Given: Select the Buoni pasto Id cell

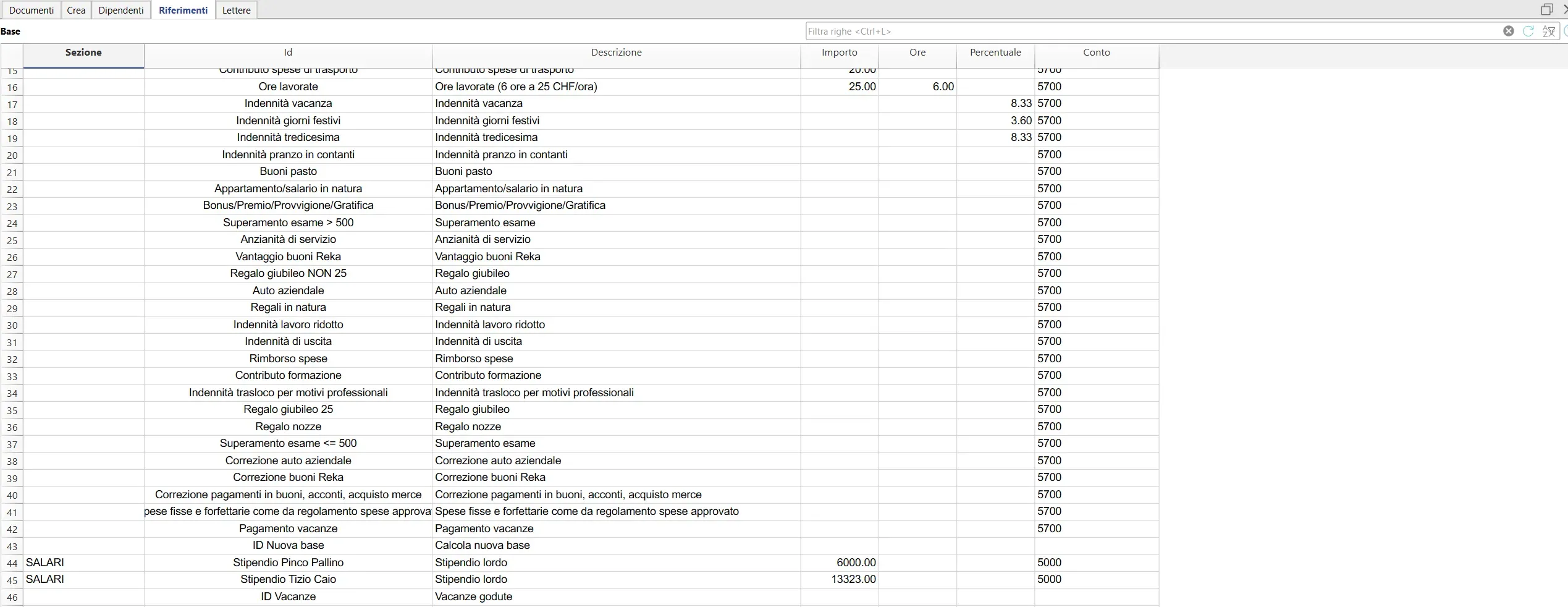Looking at the screenshot, I should 288,171.
